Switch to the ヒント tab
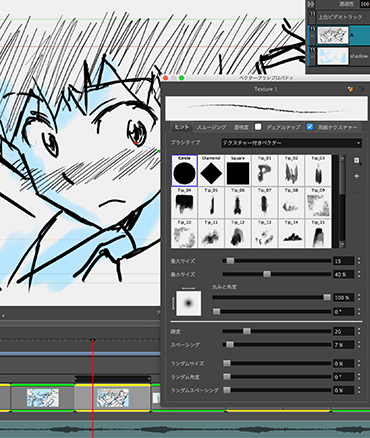 [x=182, y=127]
